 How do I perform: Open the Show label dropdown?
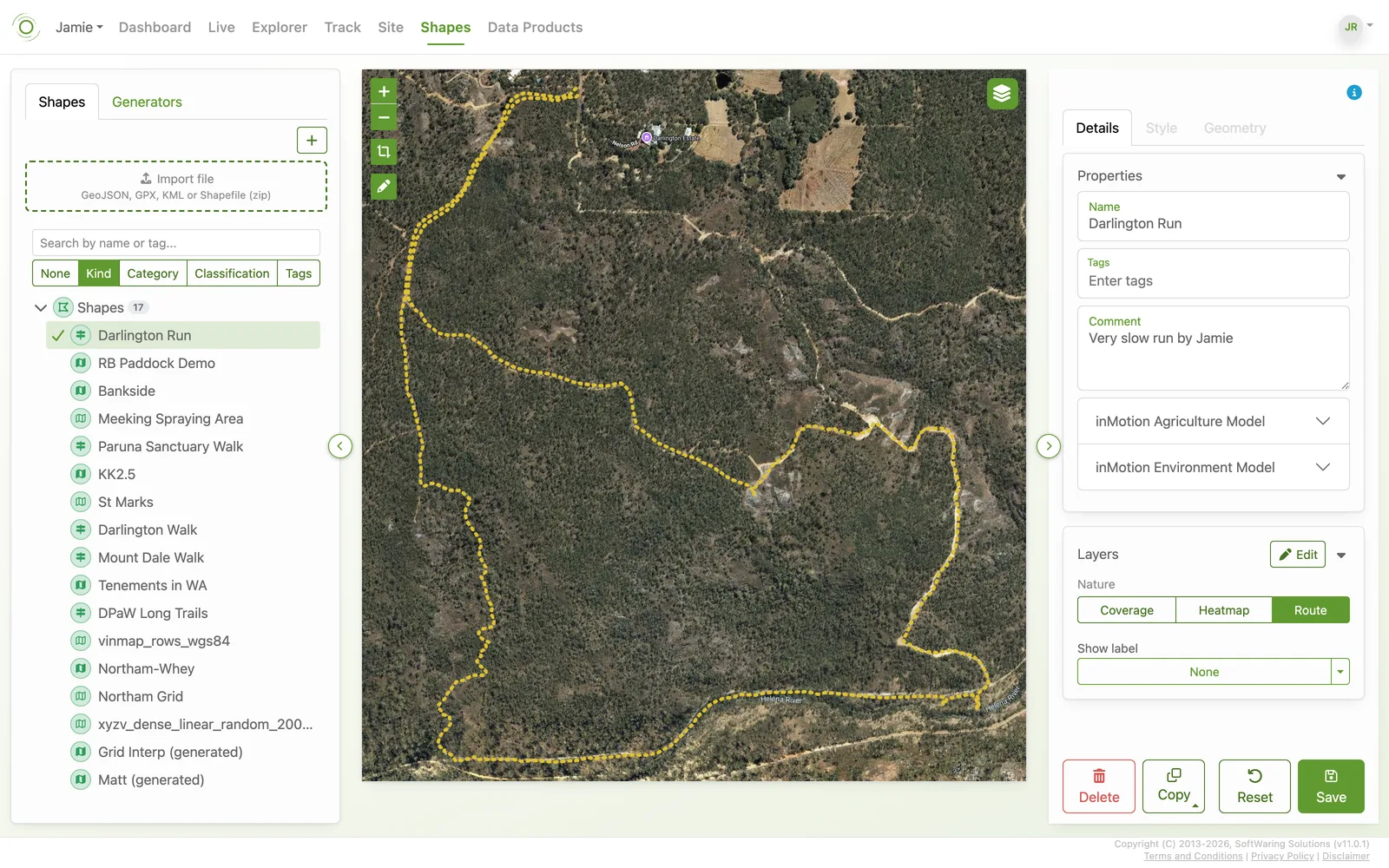tap(1341, 672)
